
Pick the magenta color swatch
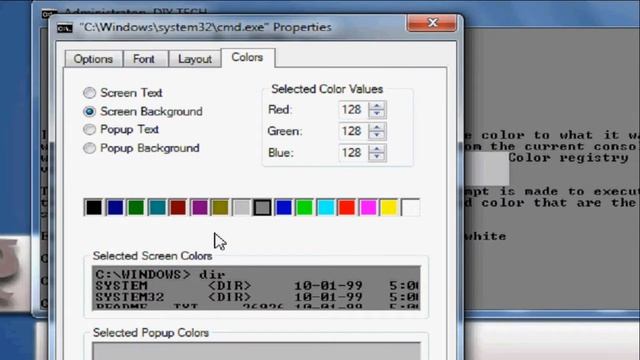pyautogui.click(x=368, y=207)
